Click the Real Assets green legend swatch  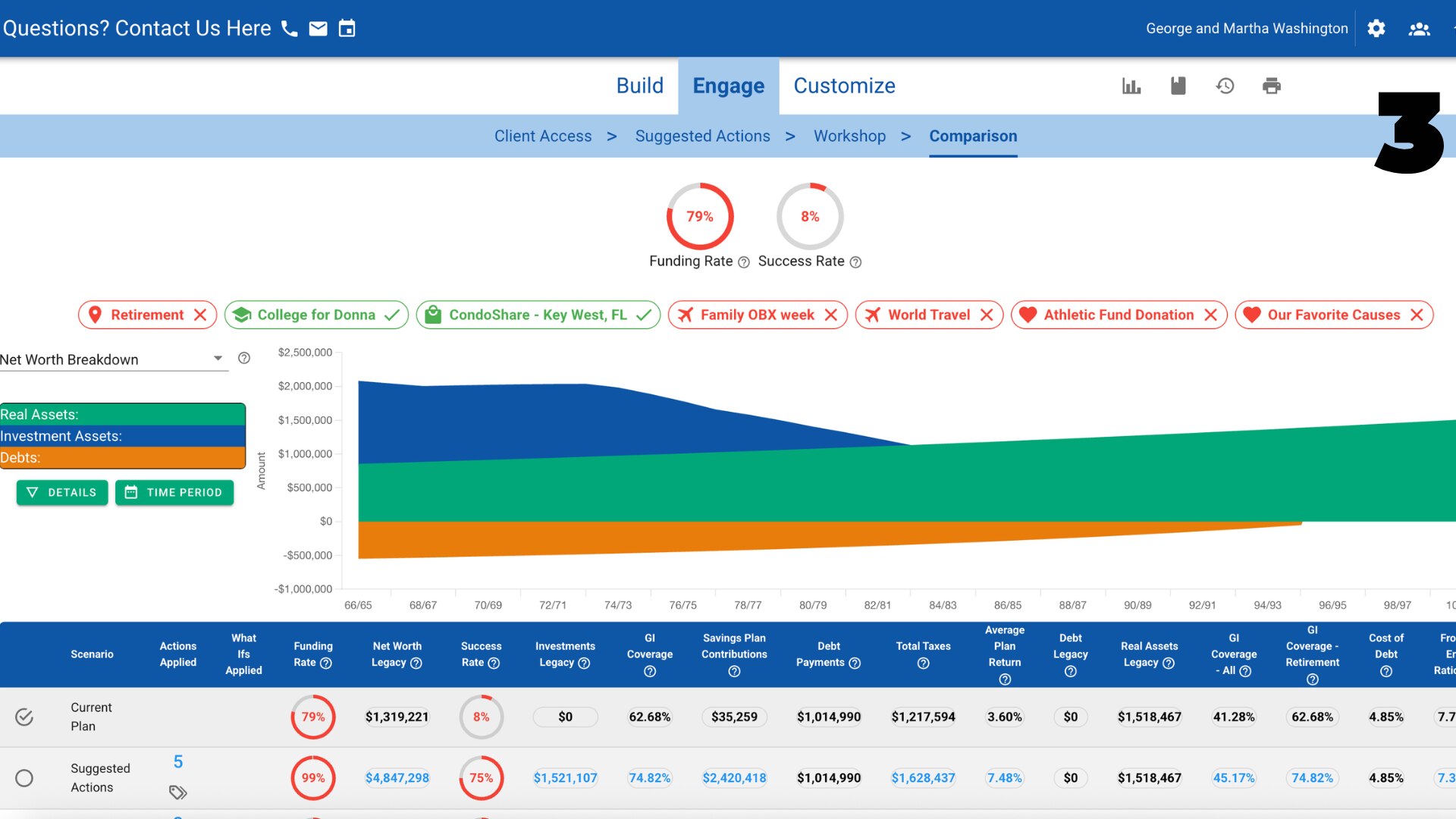point(123,415)
